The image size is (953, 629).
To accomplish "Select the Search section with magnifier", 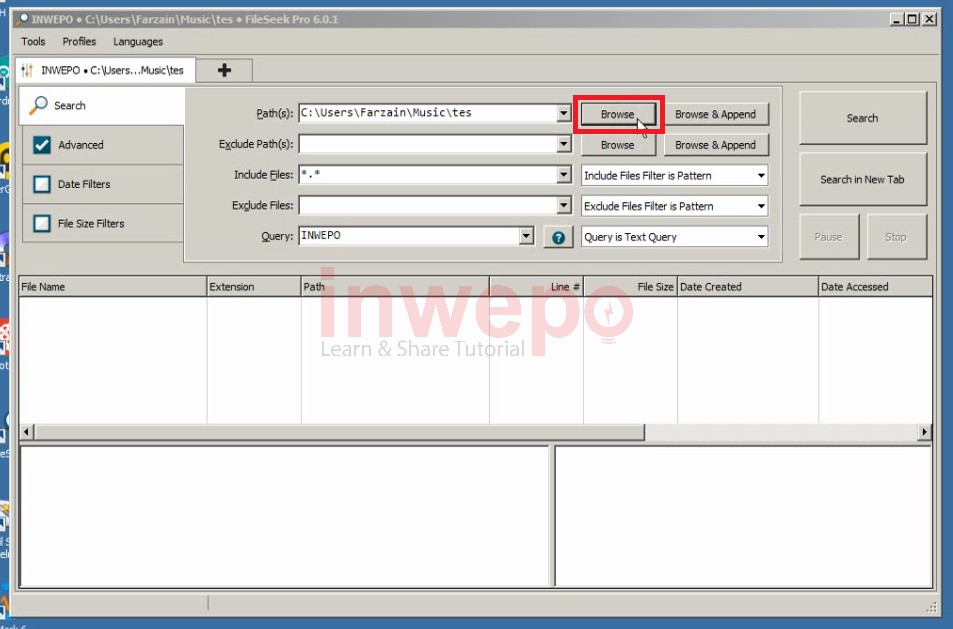I will click(x=102, y=106).
